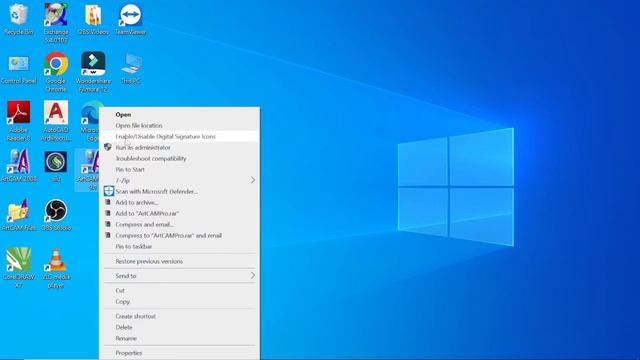Select the Microsoft Edge desktop shortcut

[x=90, y=112]
